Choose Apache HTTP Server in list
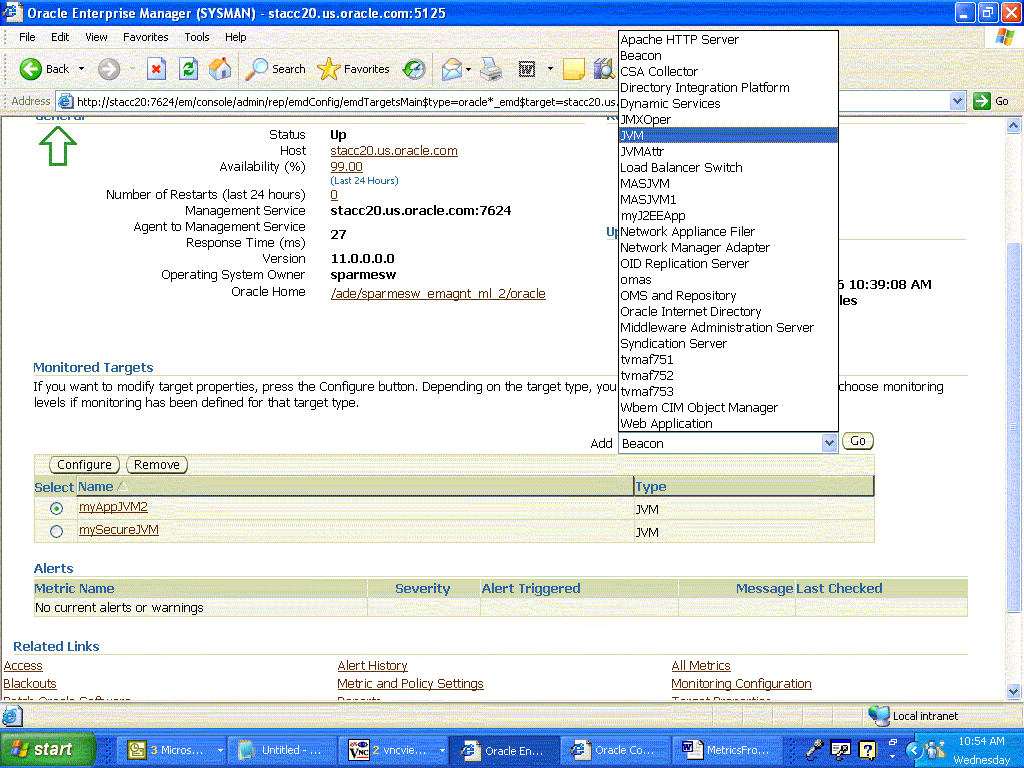The image size is (1024, 768). coord(728,39)
